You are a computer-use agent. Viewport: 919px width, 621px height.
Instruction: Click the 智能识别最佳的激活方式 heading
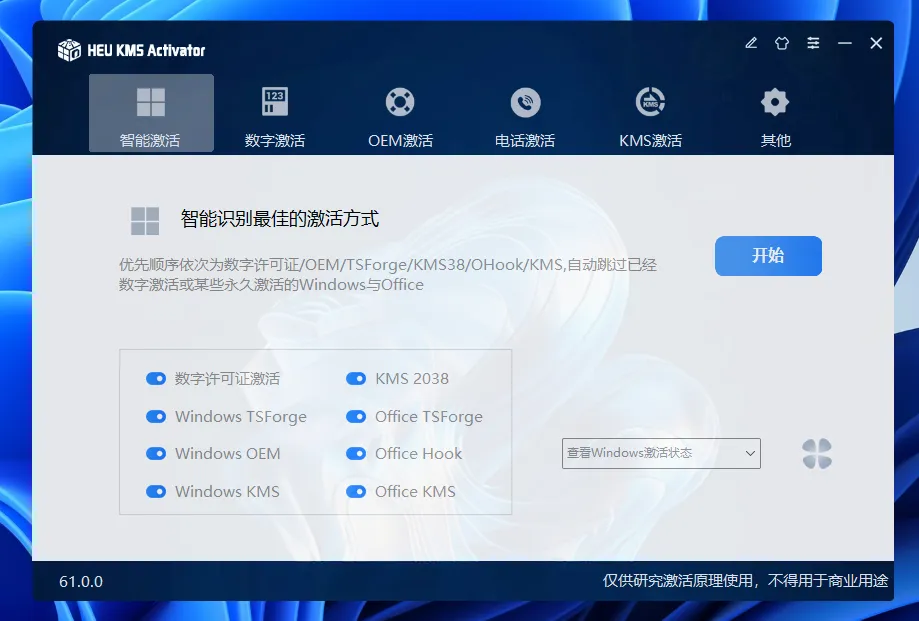point(280,219)
